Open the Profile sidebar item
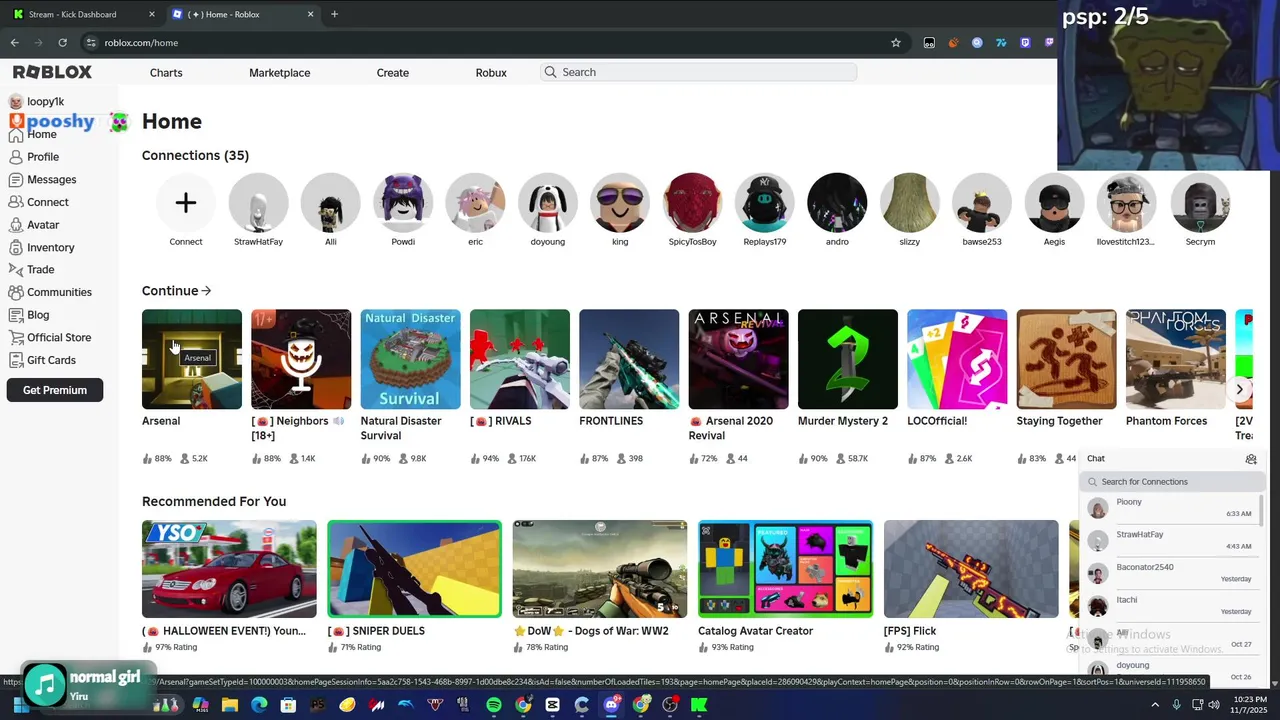Image resolution: width=1280 pixels, height=720 pixels. (35, 157)
